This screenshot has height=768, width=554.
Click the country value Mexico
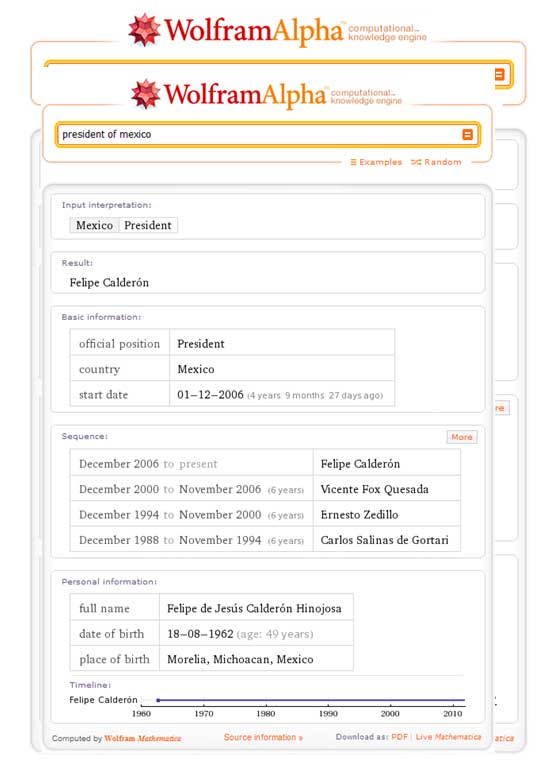pyautogui.click(x=195, y=369)
